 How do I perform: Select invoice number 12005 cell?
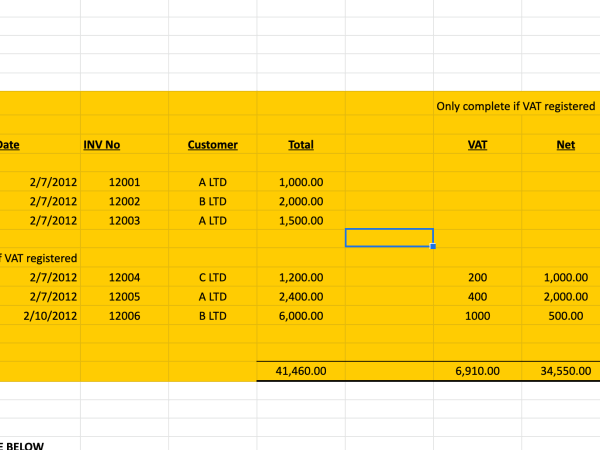(124, 296)
